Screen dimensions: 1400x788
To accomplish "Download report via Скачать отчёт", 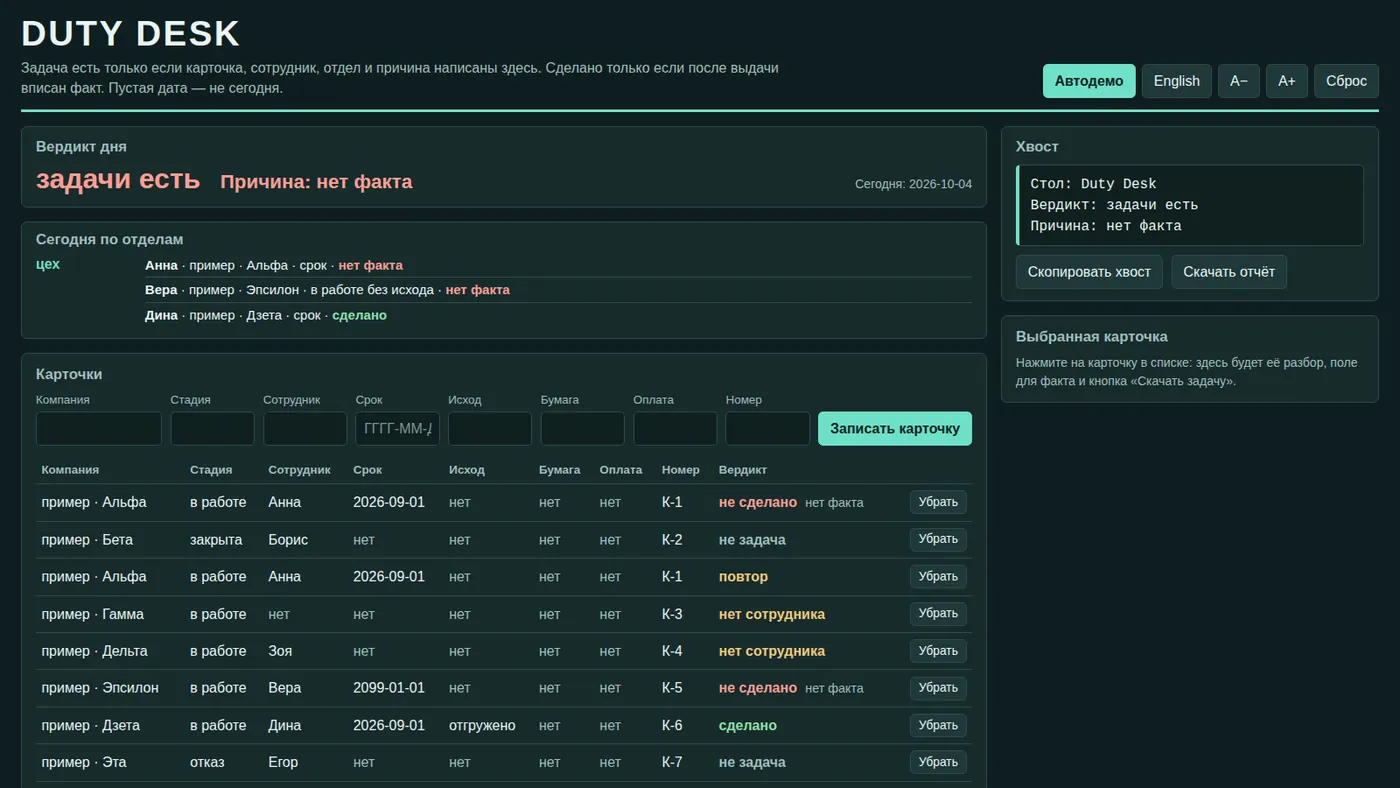I will [x=1229, y=272].
